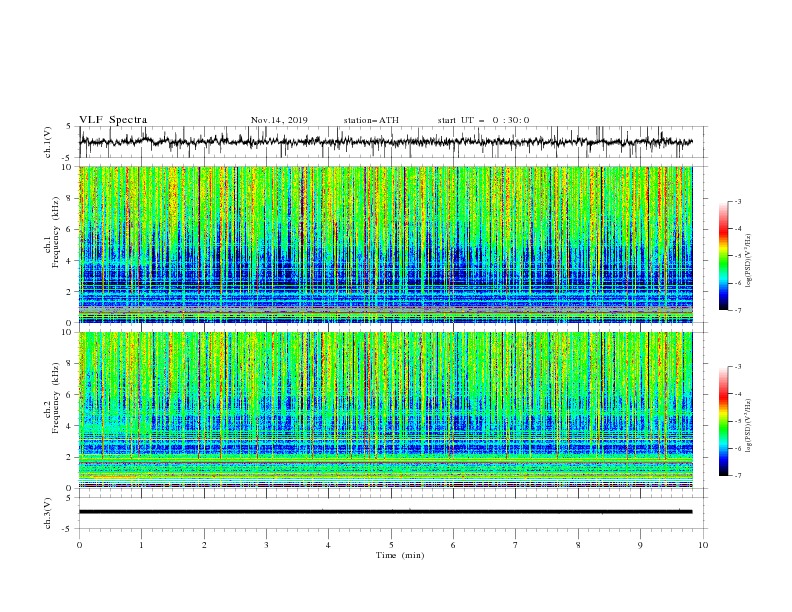Click the 'station=ATH' label
792x612 pixels.
[371, 120]
